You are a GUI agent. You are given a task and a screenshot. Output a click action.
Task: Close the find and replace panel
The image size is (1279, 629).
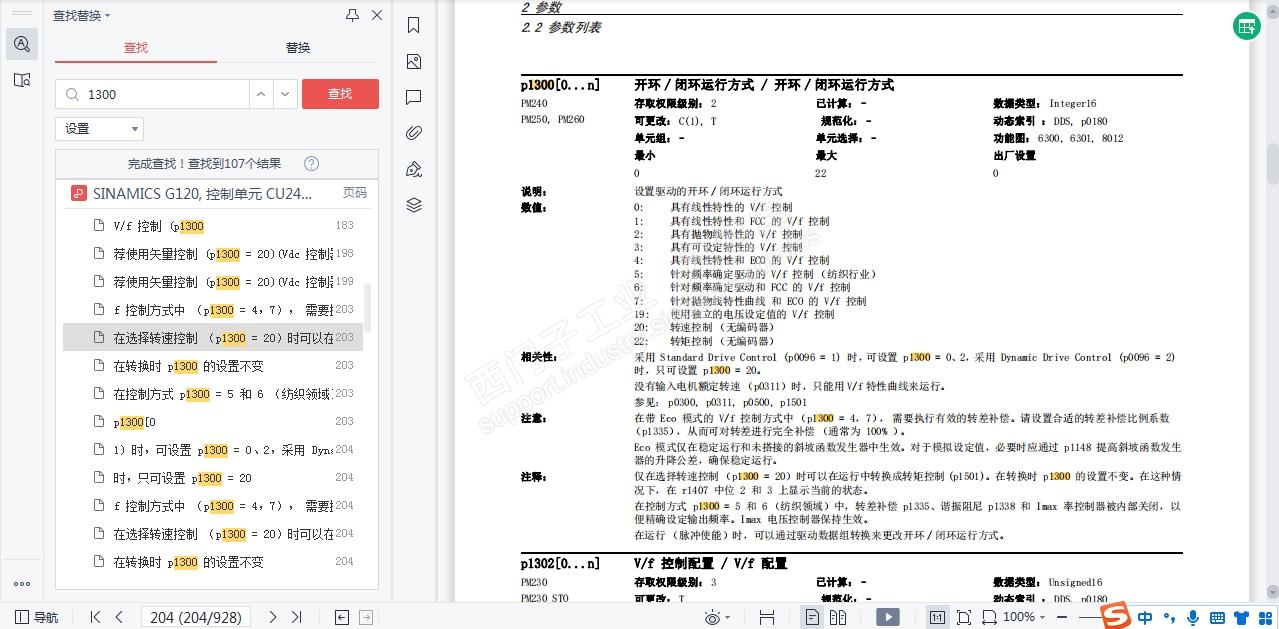click(x=377, y=15)
